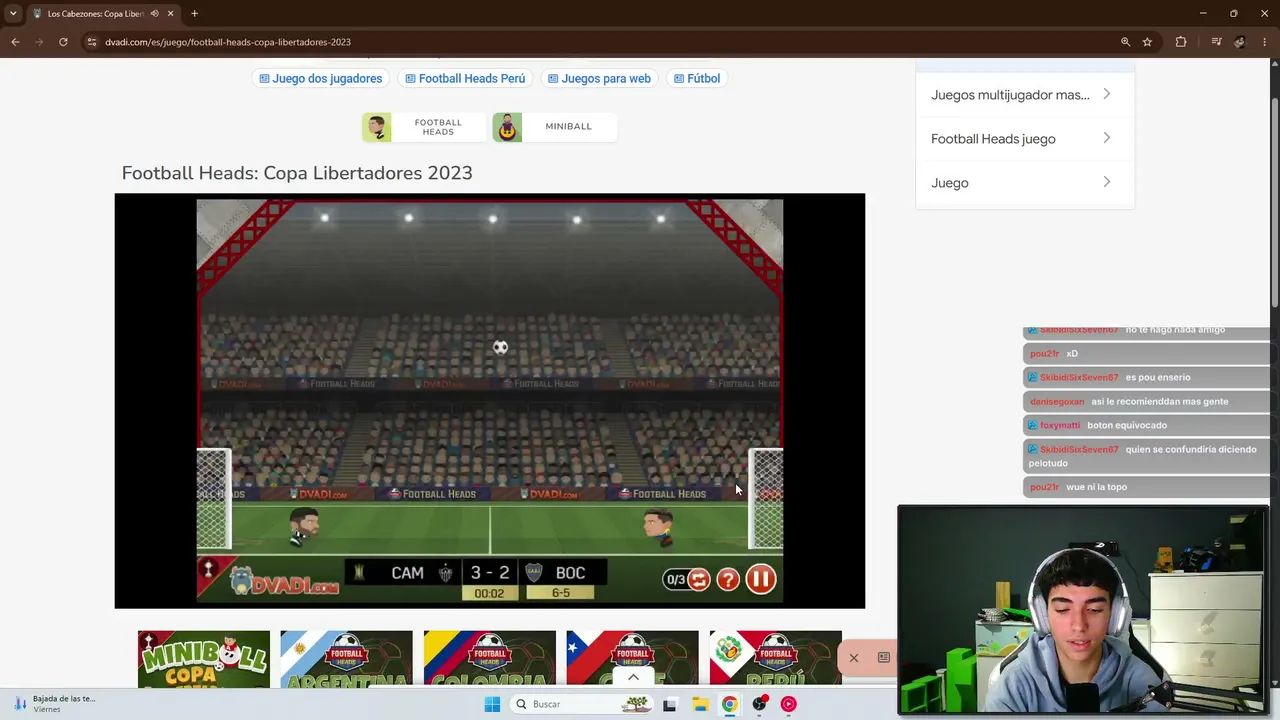The width and height of the screenshot is (1280, 720).
Task: Open Football Heads Chile thumbnail
Action: tap(632, 659)
